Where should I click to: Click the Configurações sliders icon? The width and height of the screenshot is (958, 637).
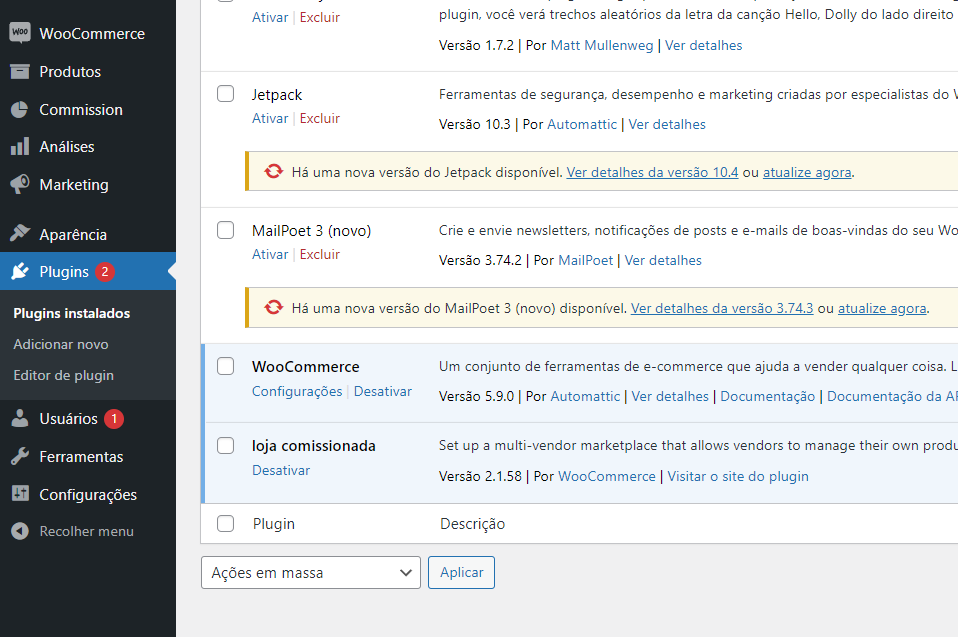coord(19,495)
